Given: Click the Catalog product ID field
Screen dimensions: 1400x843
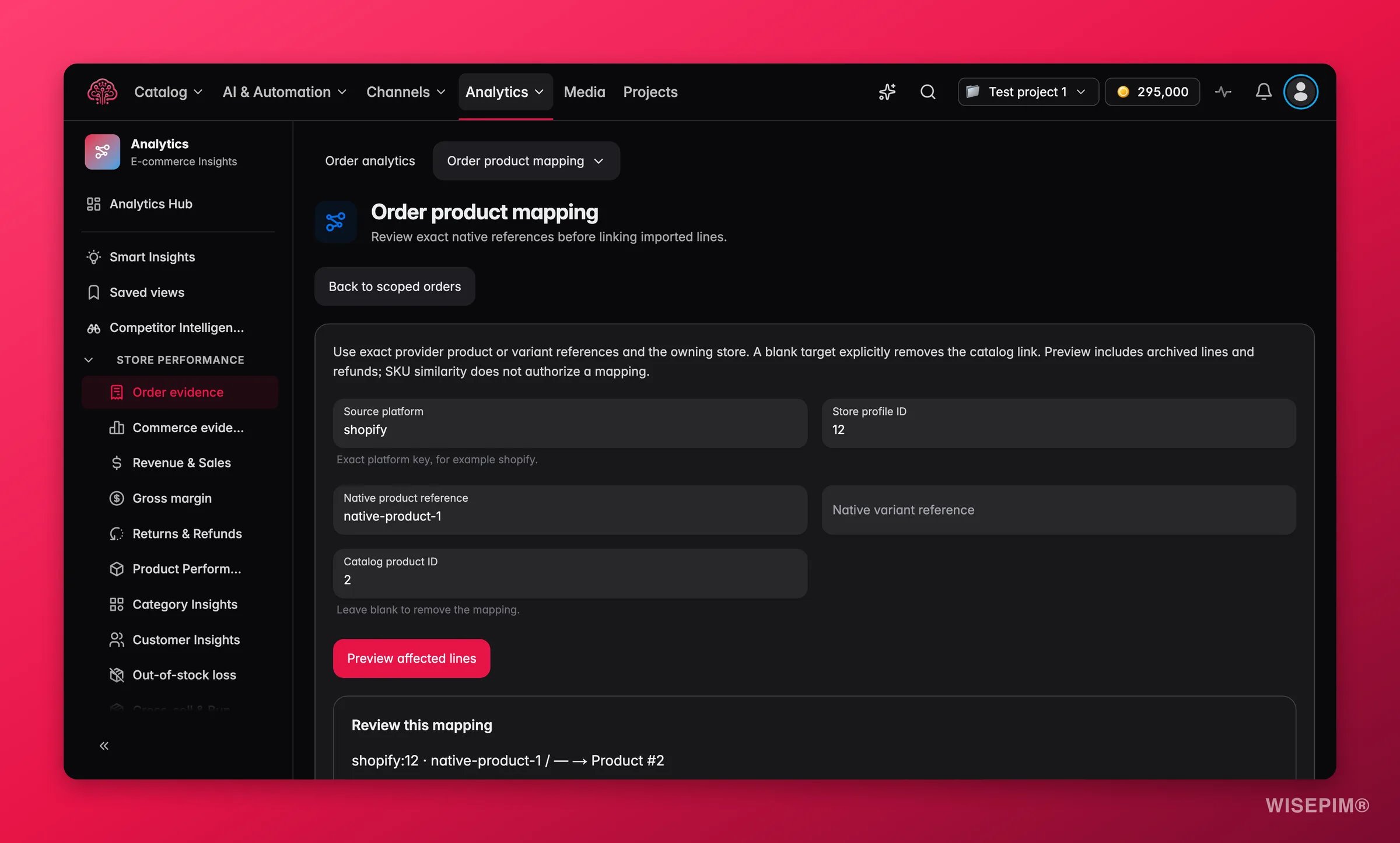Looking at the screenshot, I should pyautogui.click(x=570, y=573).
